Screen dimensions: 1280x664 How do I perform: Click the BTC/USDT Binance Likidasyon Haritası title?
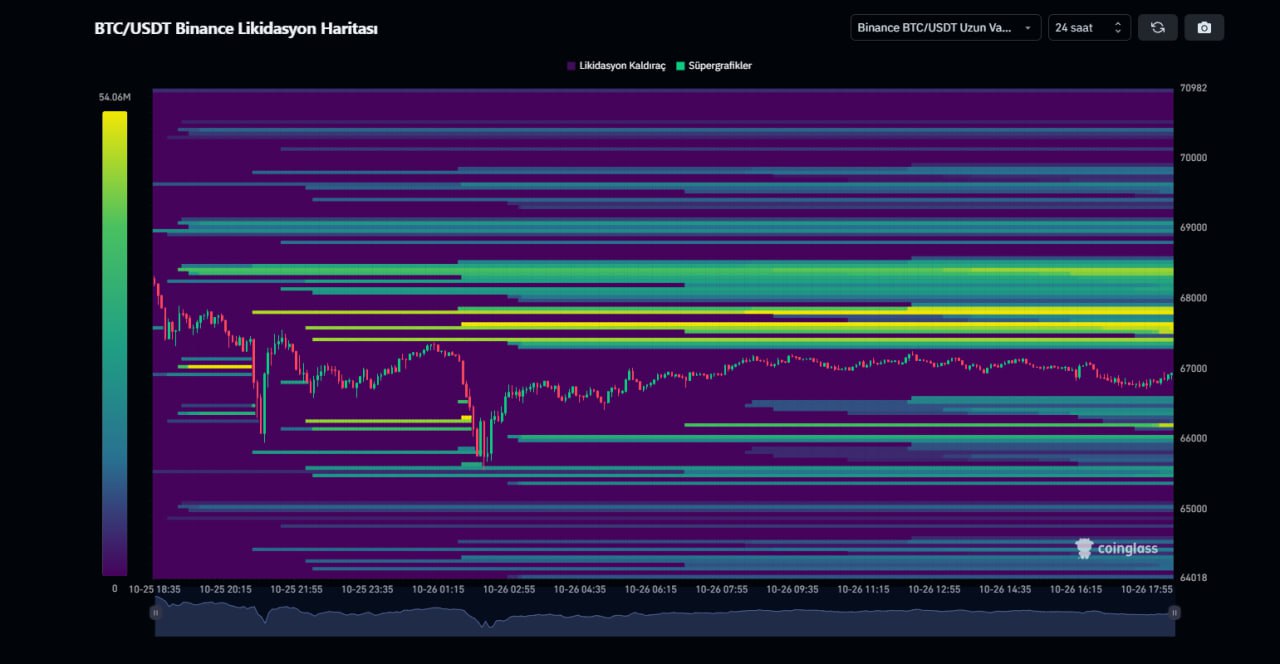pos(236,29)
